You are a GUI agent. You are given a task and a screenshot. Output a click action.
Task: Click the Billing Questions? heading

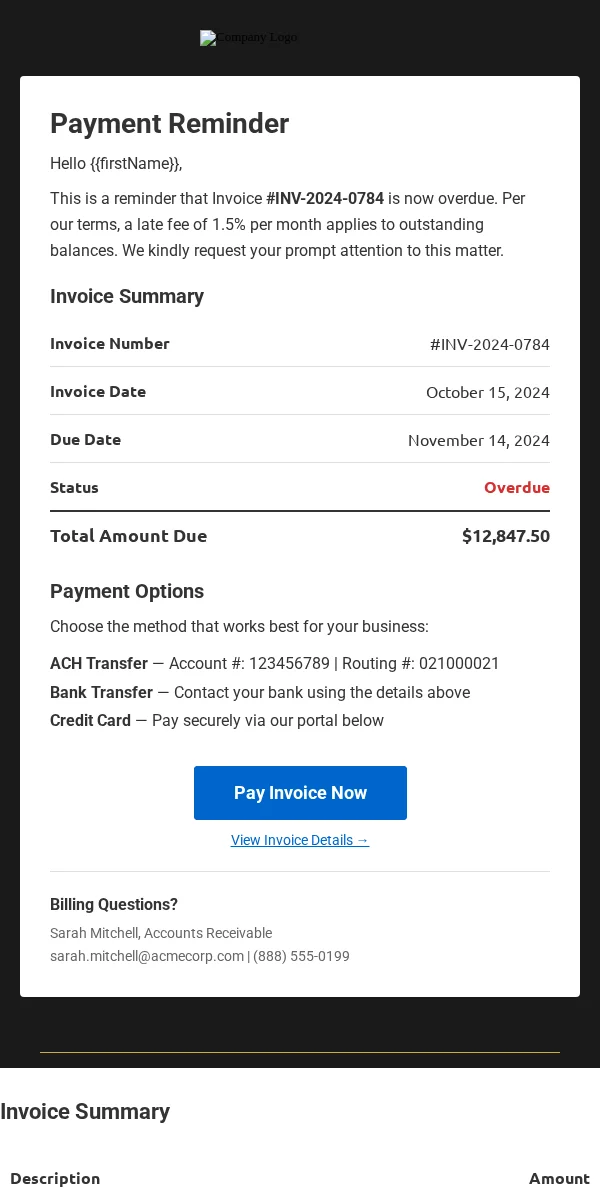(x=114, y=905)
